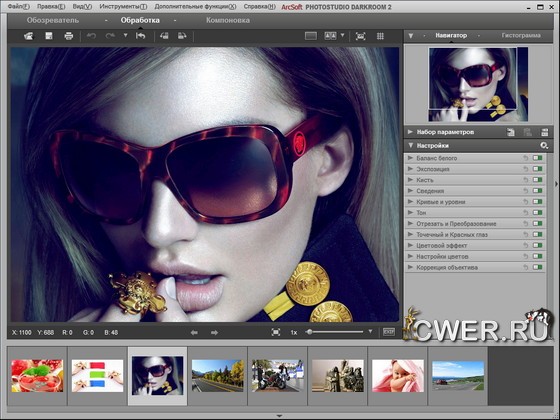Click the revert to original icon
Viewport: 560px width, 420px height.
pos(140,36)
